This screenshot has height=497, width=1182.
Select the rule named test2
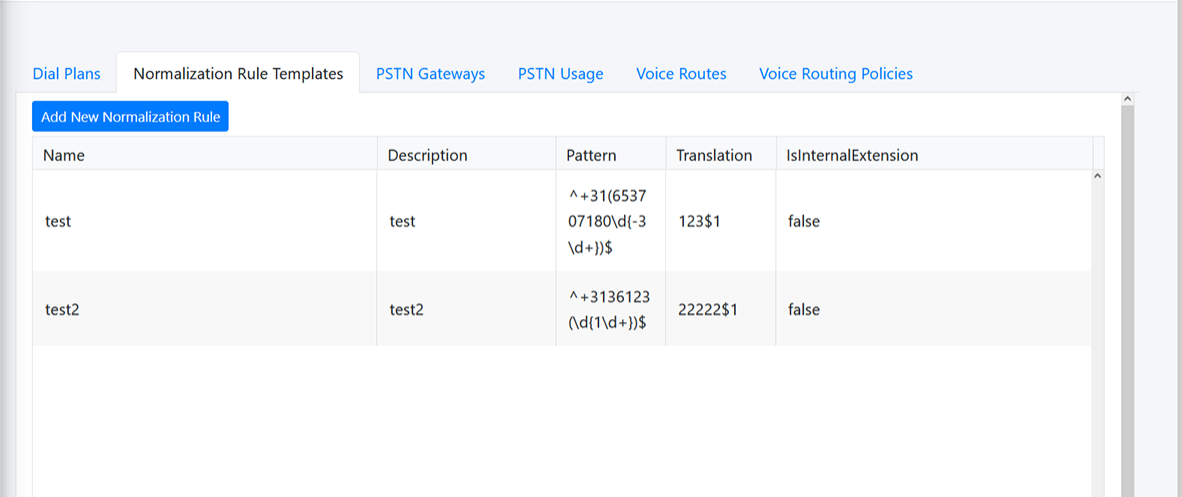coord(62,310)
